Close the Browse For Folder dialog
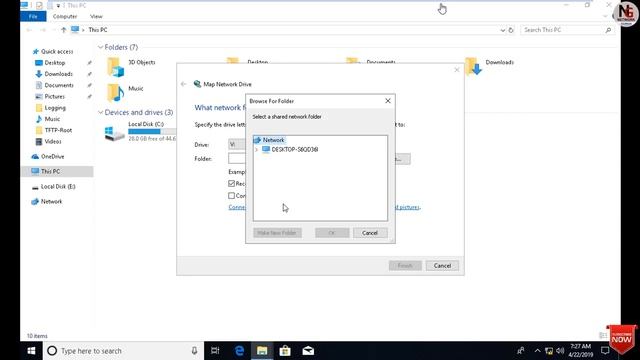 pos(388,101)
